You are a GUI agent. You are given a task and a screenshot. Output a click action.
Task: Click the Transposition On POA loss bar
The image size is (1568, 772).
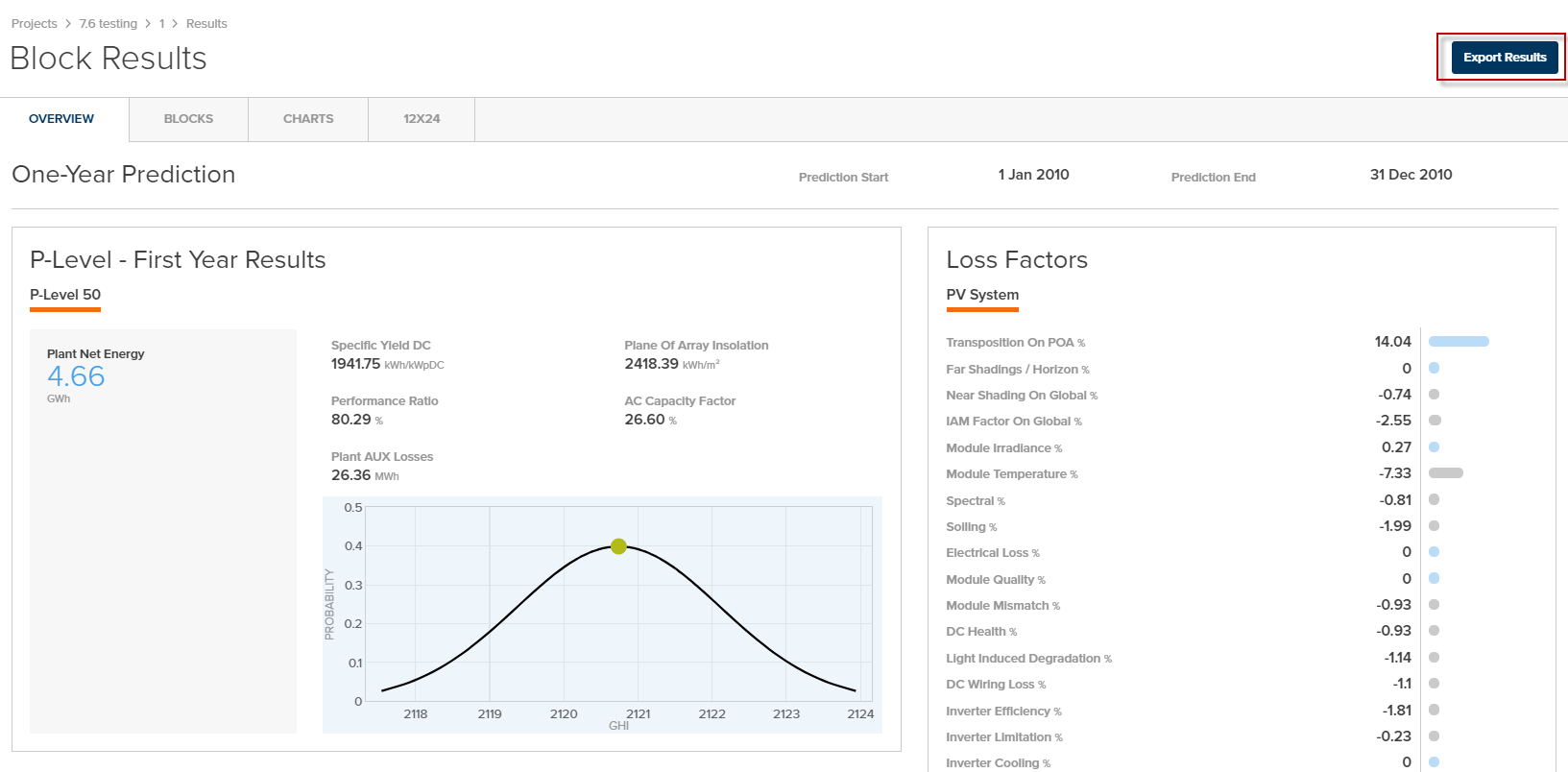coord(1459,342)
